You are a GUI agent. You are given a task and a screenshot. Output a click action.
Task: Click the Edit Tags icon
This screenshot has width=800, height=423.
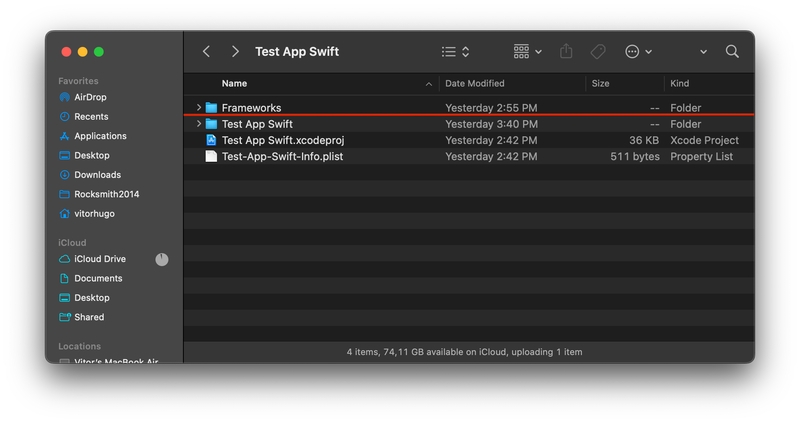click(x=598, y=52)
